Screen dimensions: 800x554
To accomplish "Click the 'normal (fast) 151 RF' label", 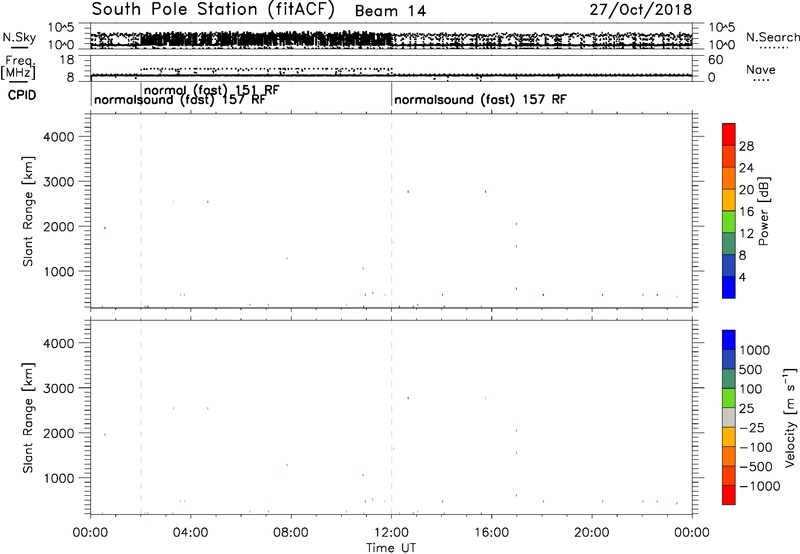I will (x=212, y=90).
